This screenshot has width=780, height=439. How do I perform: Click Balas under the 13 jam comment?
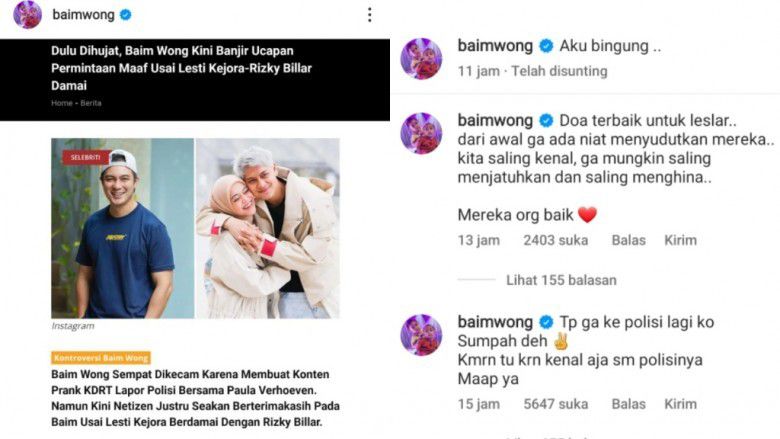pyautogui.click(x=628, y=241)
